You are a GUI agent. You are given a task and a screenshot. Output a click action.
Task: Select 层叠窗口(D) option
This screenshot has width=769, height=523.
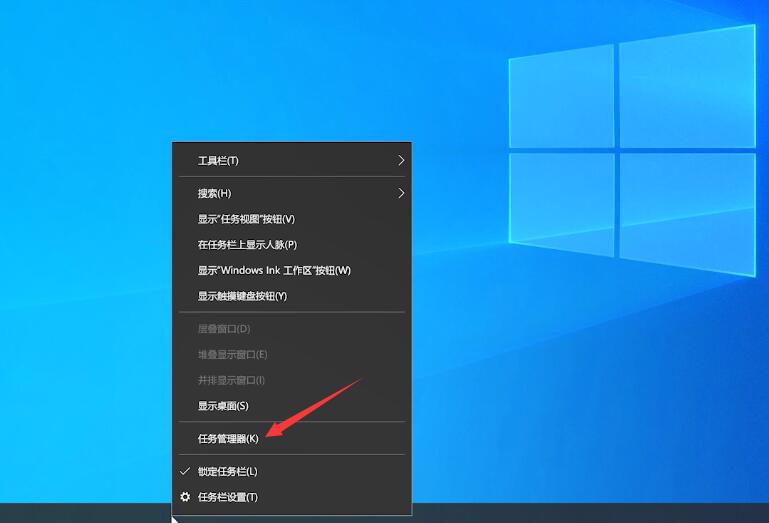coord(292,329)
